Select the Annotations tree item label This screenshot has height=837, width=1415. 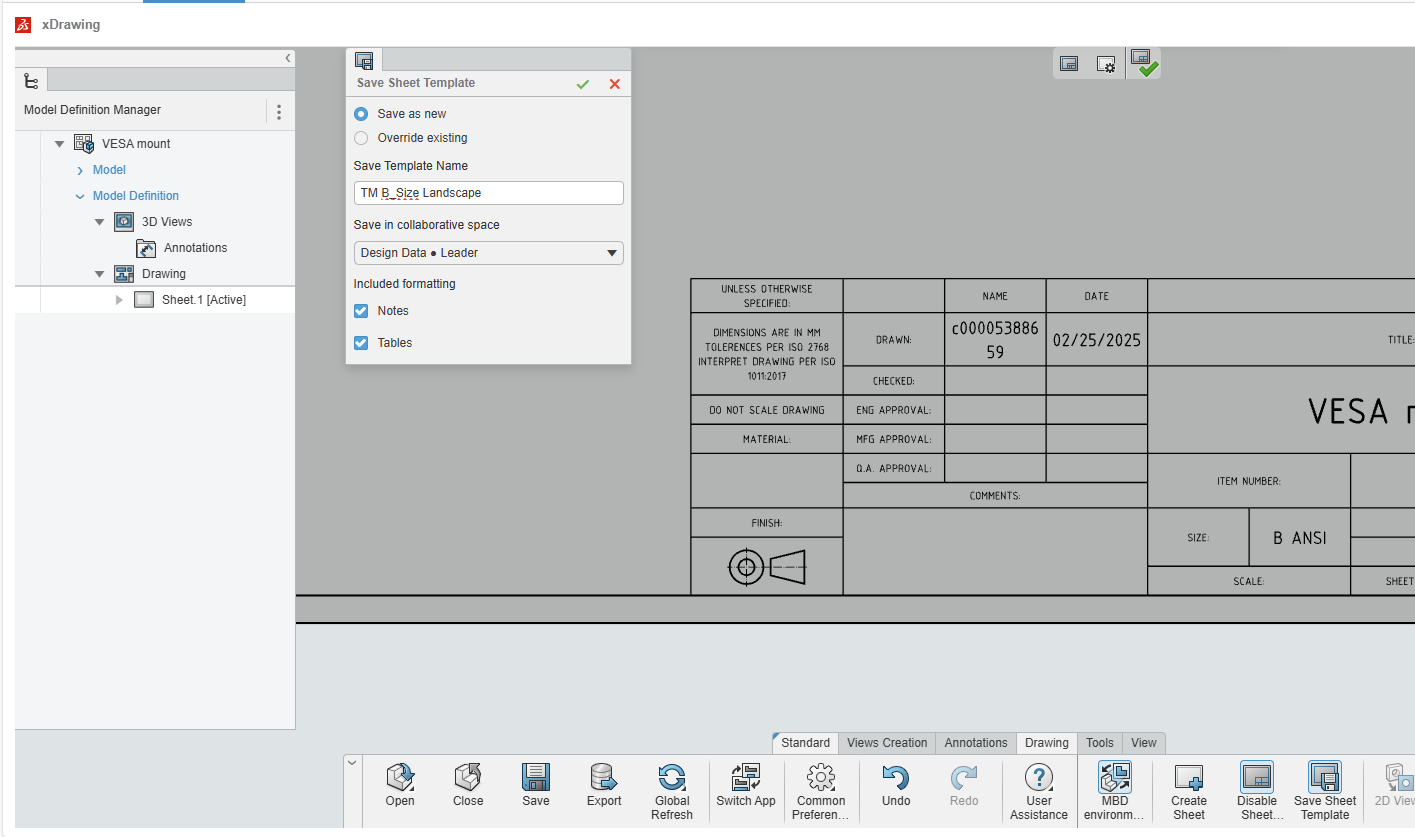coord(196,248)
